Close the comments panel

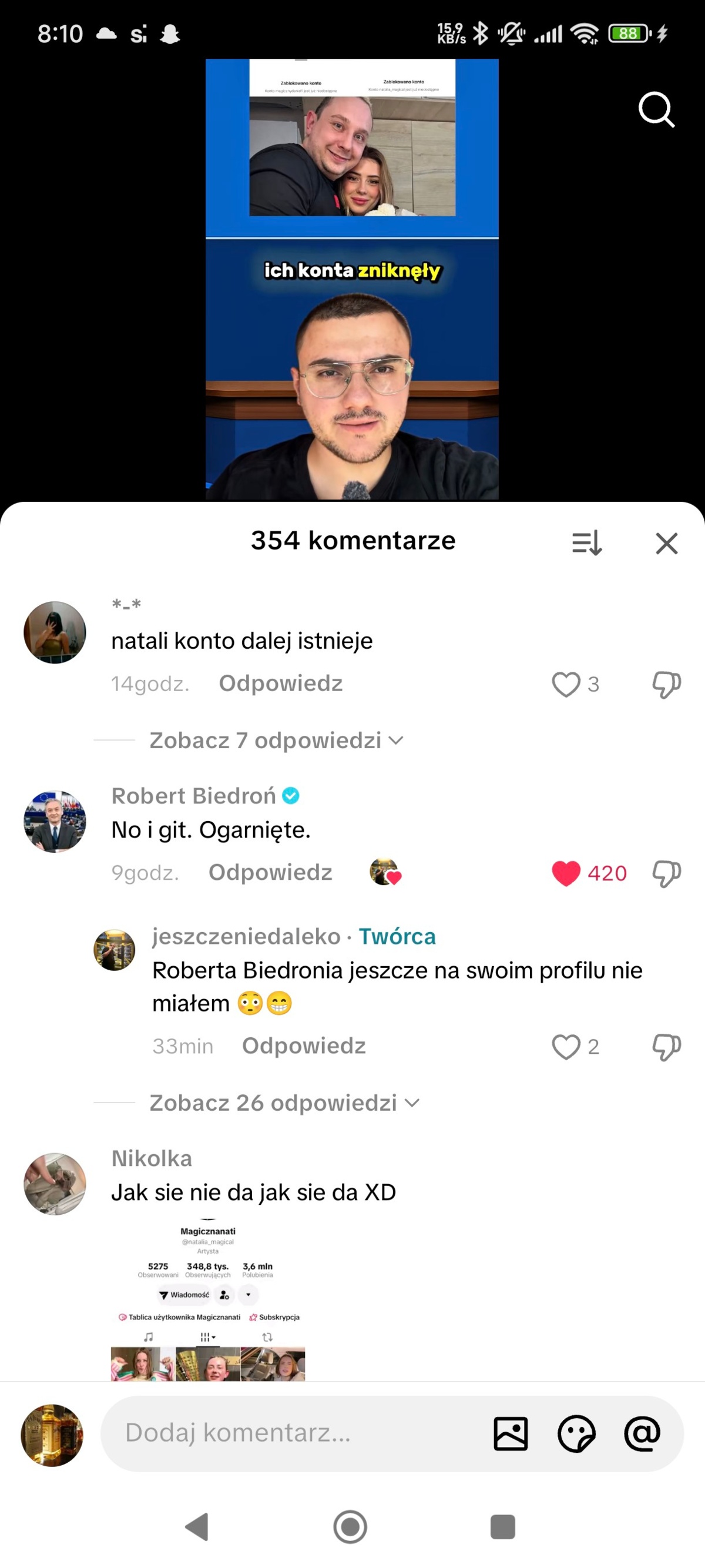(667, 543)
